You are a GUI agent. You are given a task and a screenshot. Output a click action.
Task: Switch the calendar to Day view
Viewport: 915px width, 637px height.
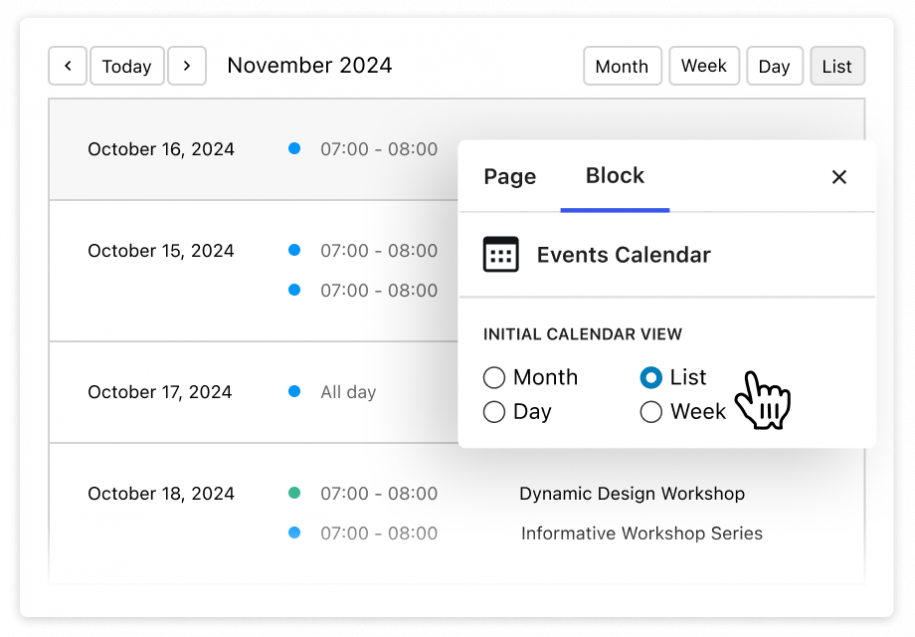pos(774,65)
